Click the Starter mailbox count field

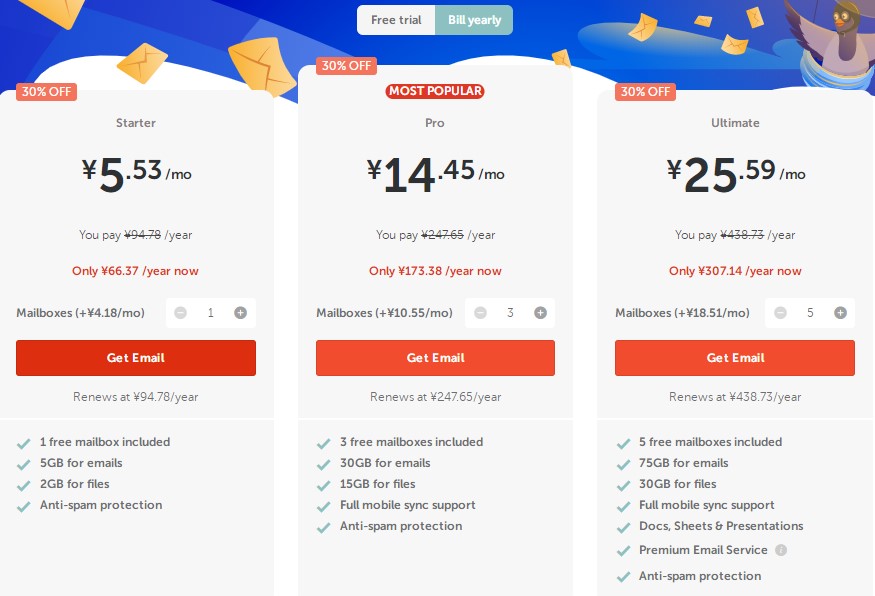[x=210, y=312]
